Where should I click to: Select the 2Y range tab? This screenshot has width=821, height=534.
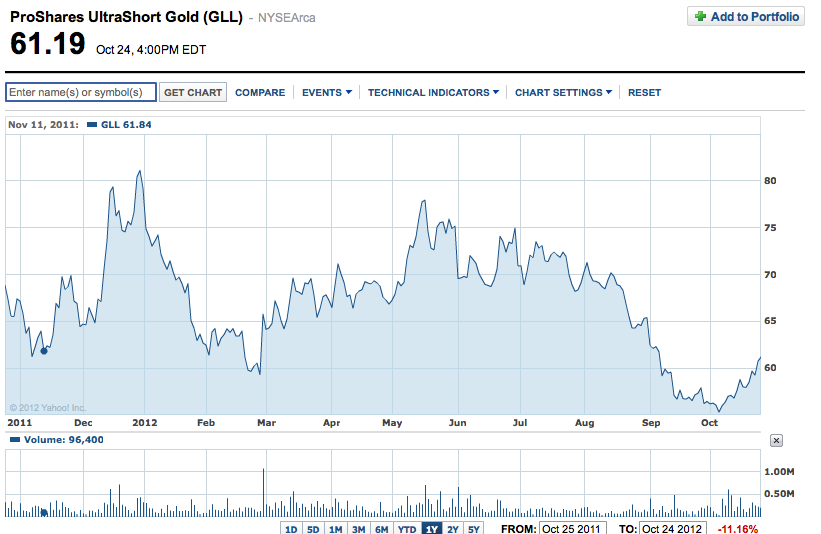coord(453,528)
